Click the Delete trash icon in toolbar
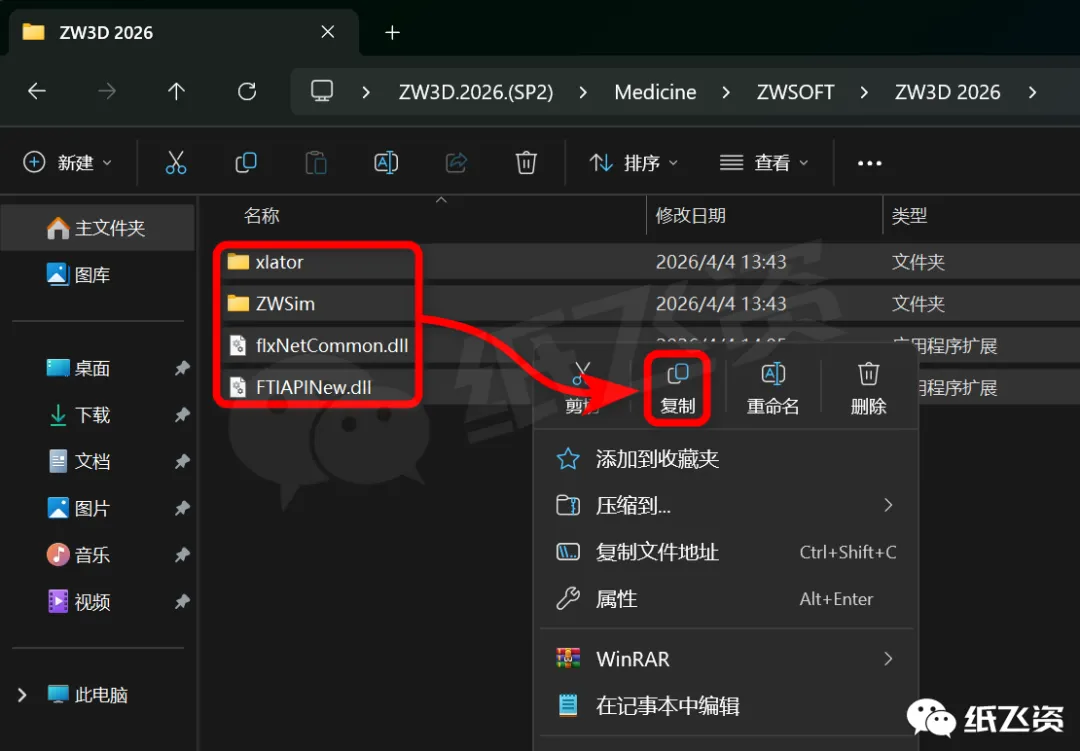Screen dimensions: 1080x751 526,163
